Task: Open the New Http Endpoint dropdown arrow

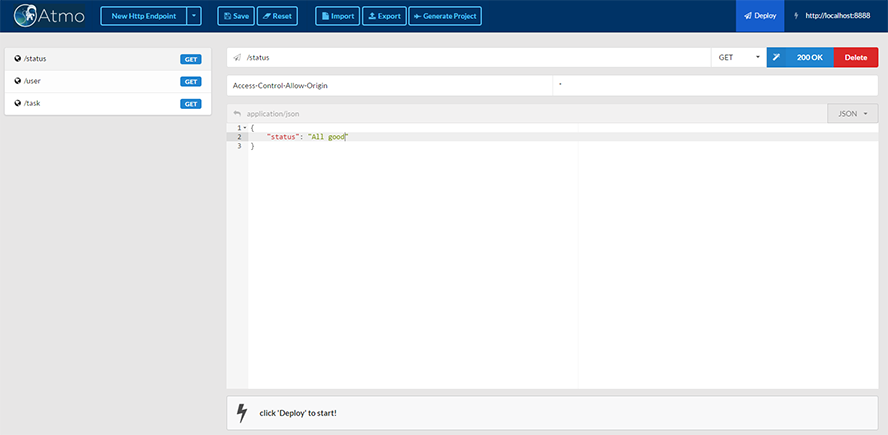Action: (194, 16)
